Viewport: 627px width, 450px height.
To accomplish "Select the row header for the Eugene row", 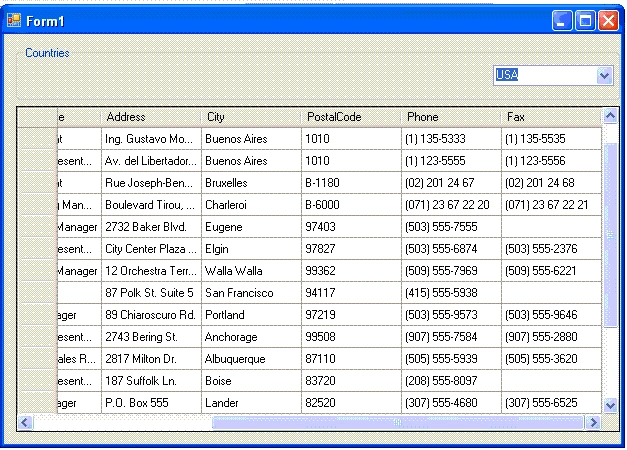I will (x=37, y=227).
